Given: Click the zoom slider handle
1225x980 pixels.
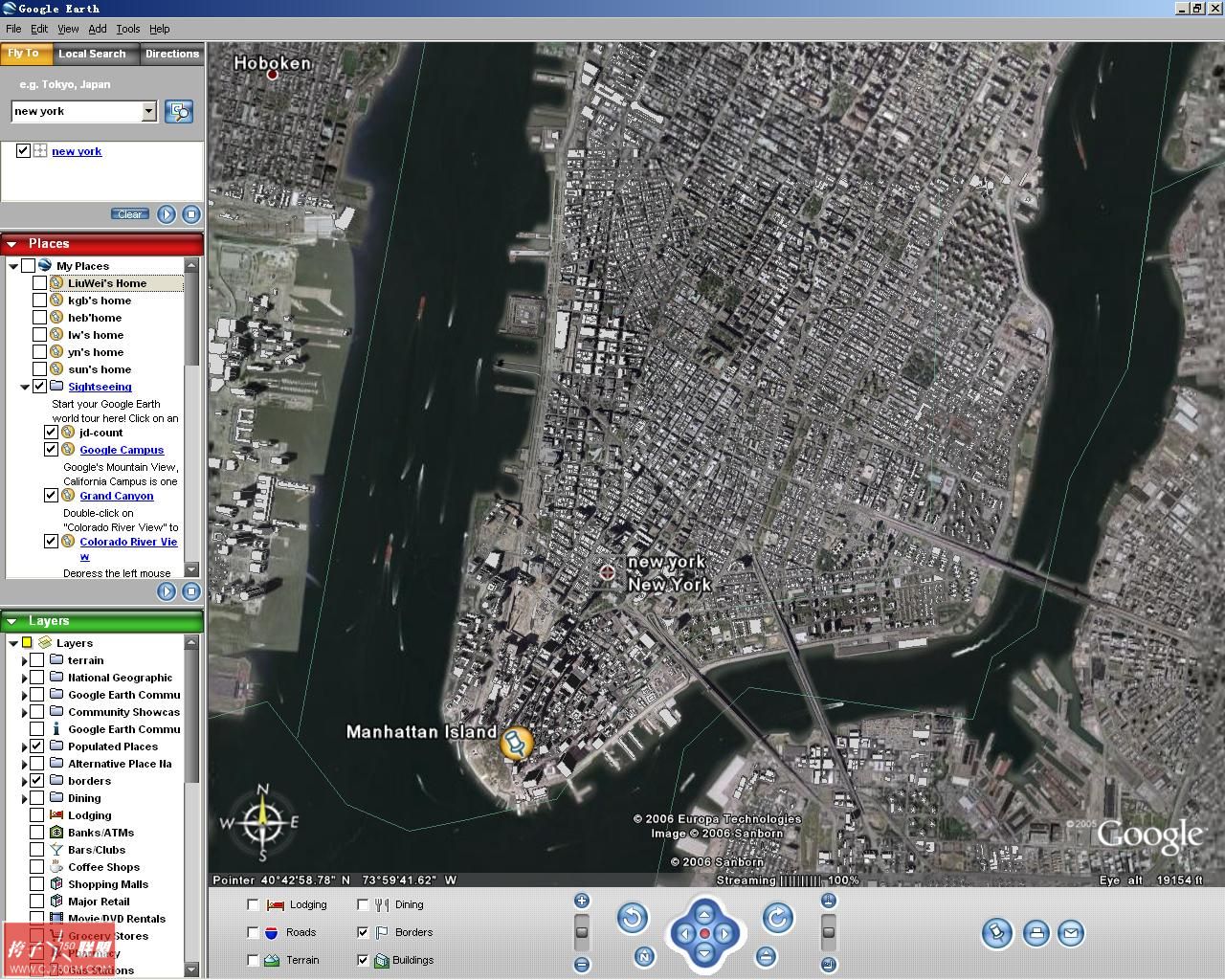Looking at the screenshot, I should [x=581, y=932].
